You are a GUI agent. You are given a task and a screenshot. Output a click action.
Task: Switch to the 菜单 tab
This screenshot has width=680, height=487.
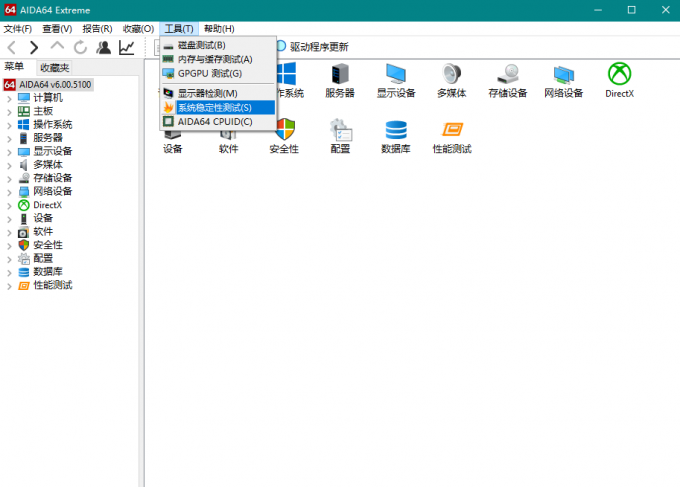tap(14, 67)
